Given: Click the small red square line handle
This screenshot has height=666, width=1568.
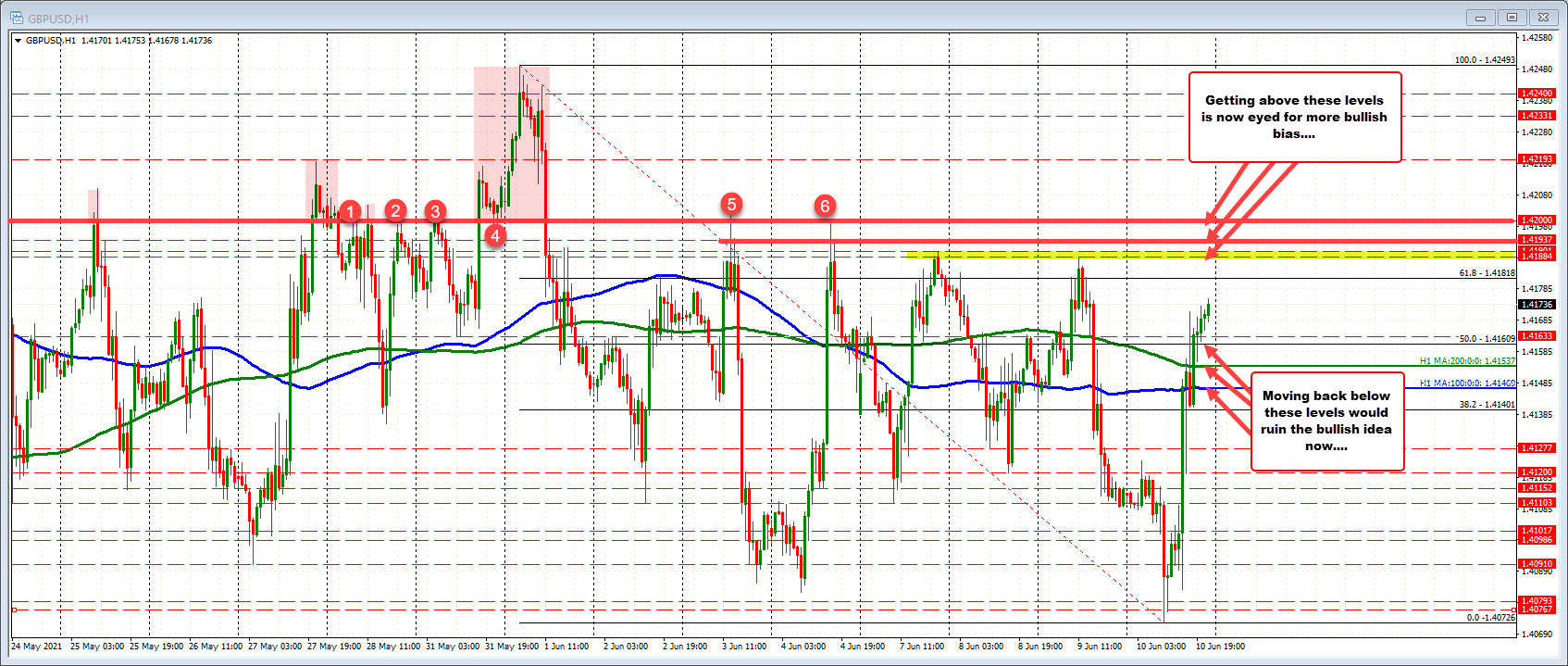Looking at the screenshot, I should pyautogui.click(x=15, y=609).
